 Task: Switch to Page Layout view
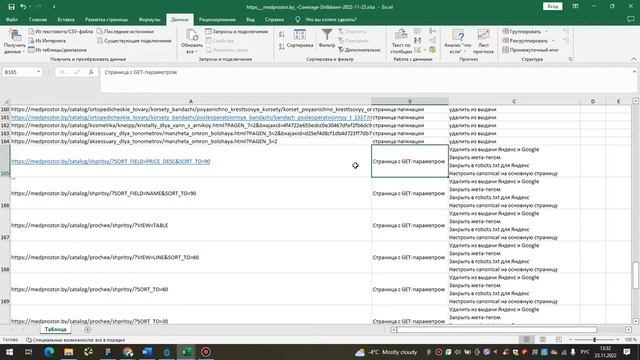(543, 340)
